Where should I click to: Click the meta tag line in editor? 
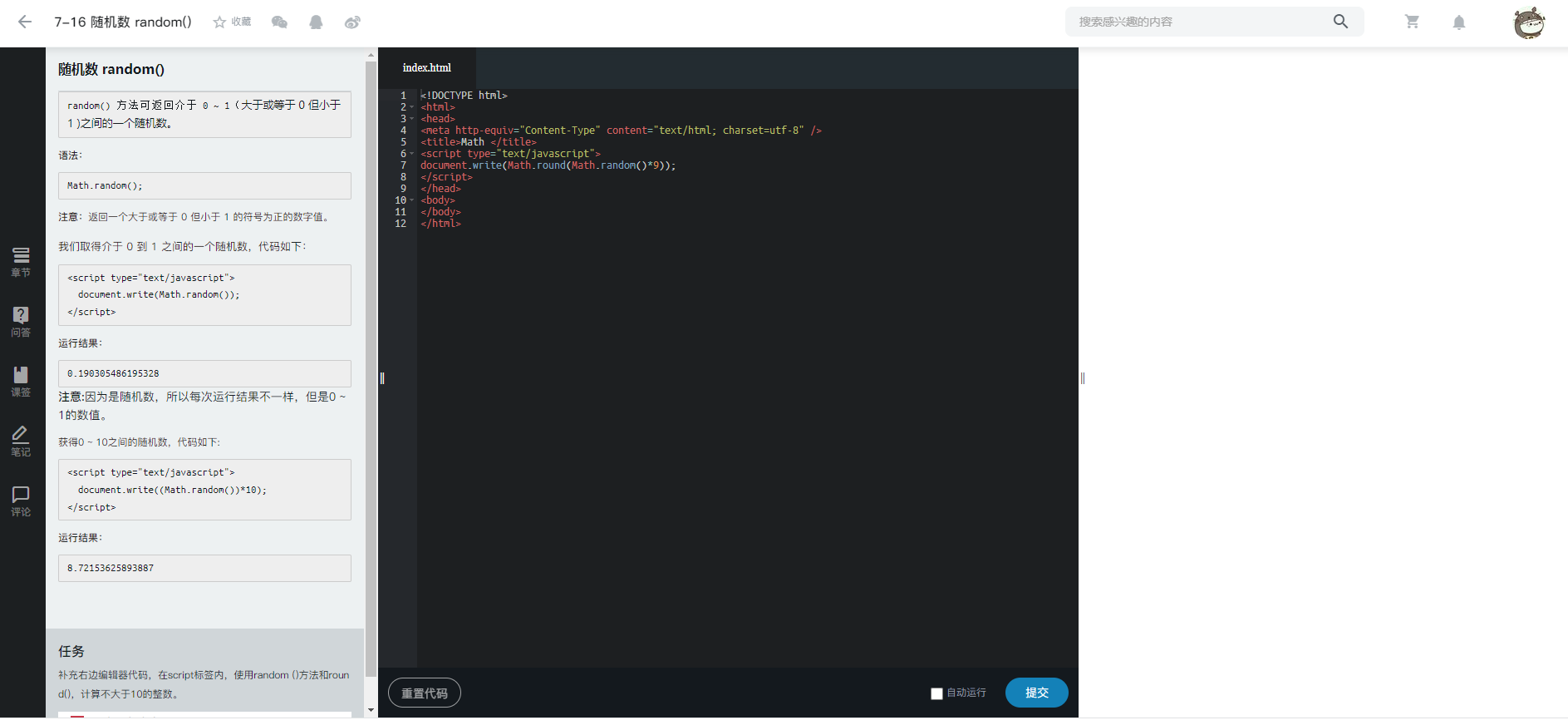click(621, 131)
